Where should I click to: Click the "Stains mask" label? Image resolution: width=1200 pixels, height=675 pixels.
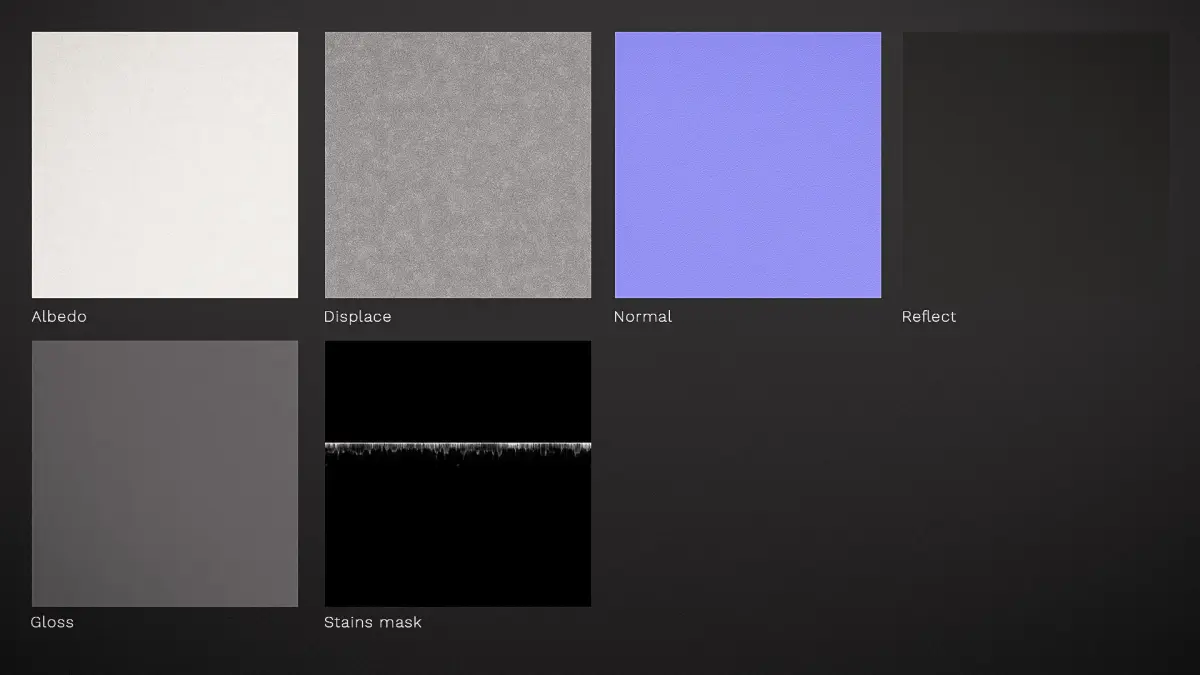pyautogui.click(x=372, y=622)
